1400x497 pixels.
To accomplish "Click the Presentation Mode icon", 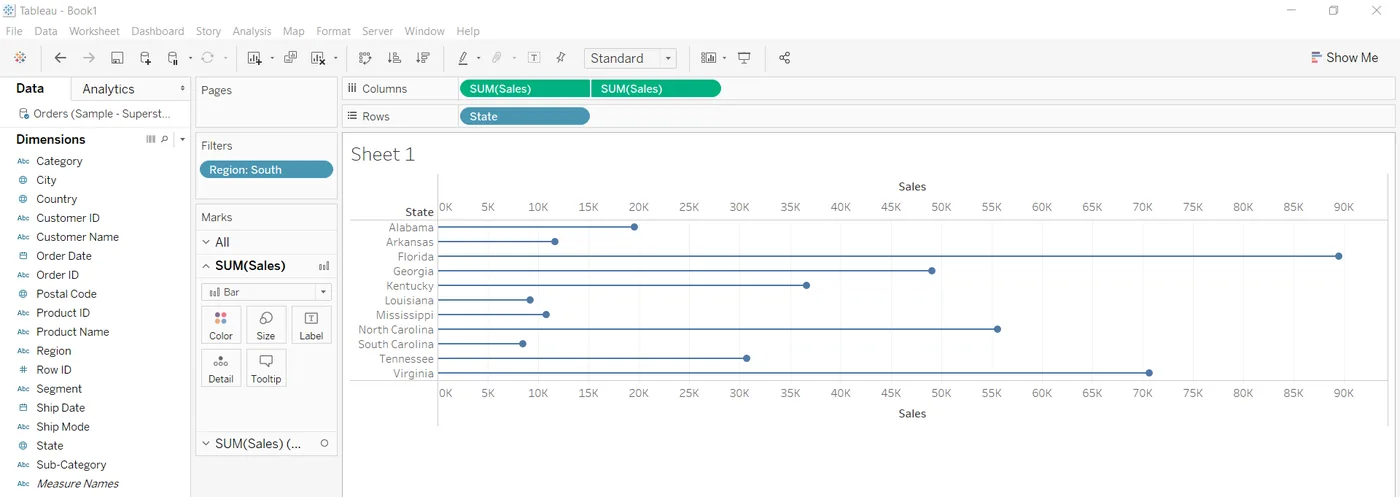I will tap(744, 58).
